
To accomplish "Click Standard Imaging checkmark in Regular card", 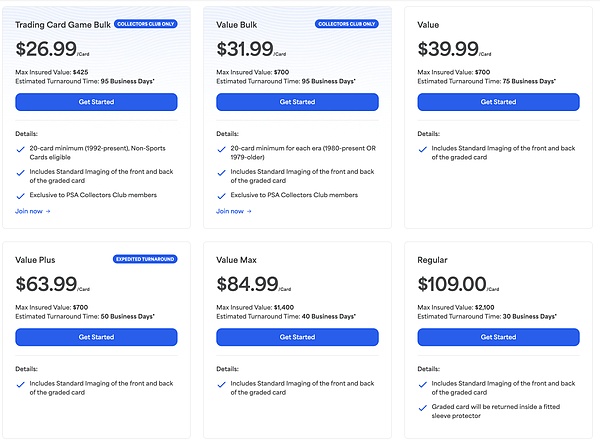I will point(423,383).
